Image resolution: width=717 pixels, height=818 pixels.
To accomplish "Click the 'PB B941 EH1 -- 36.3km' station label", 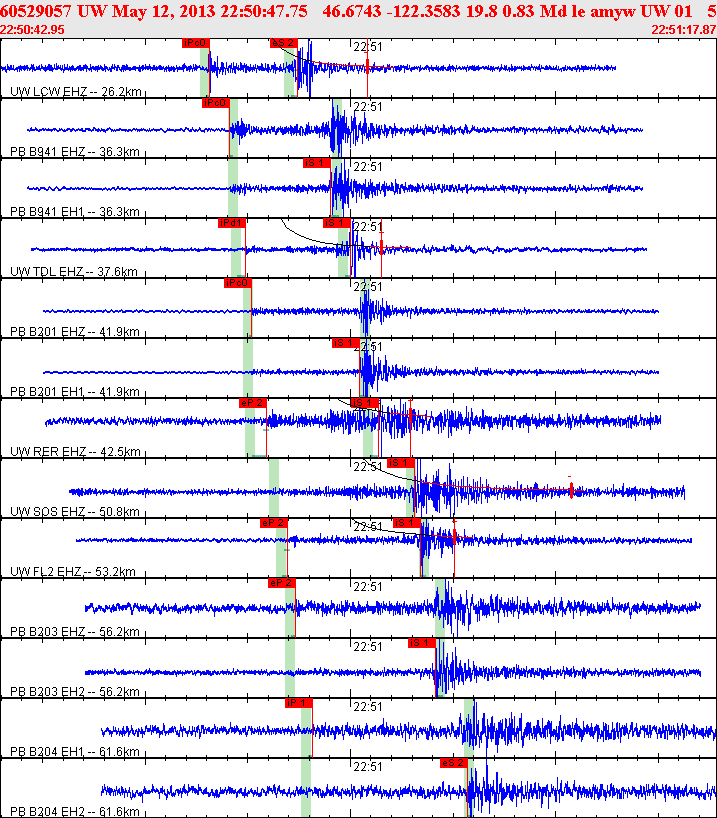I will pyautogui.click(x=75, y=212).
